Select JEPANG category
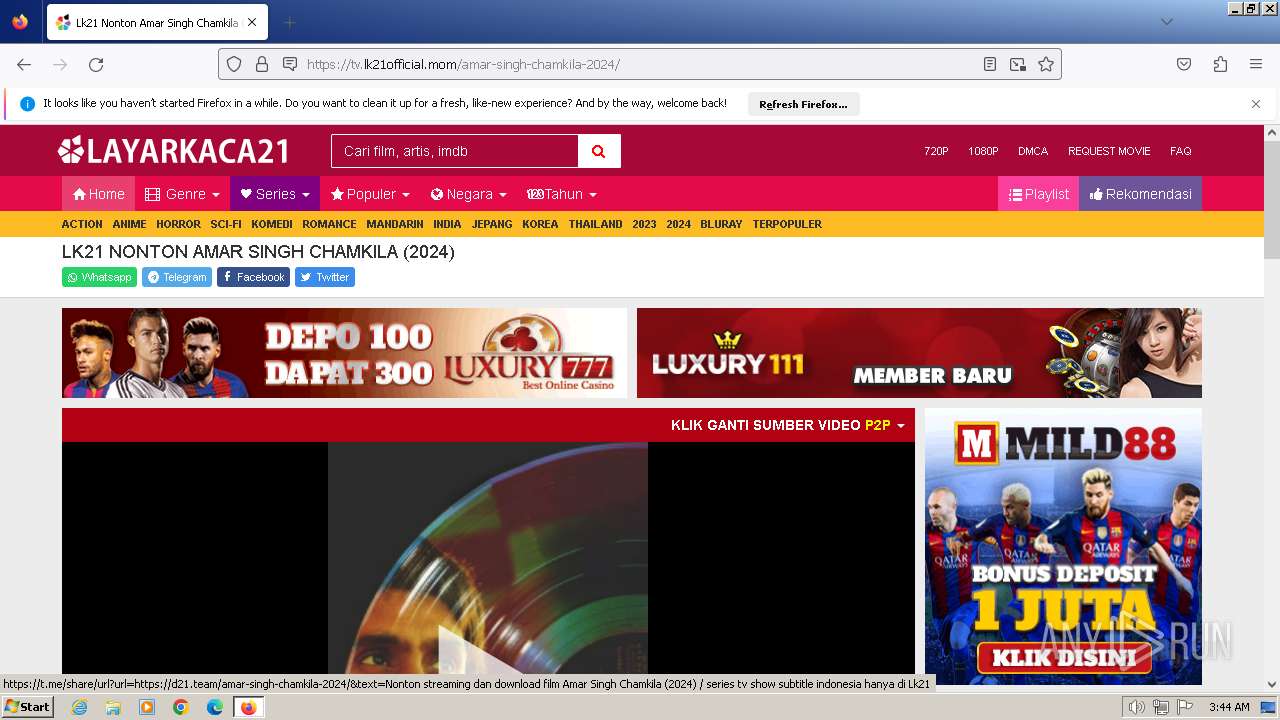This screenshot has height=720, width=1280. [x=492, y=224]
